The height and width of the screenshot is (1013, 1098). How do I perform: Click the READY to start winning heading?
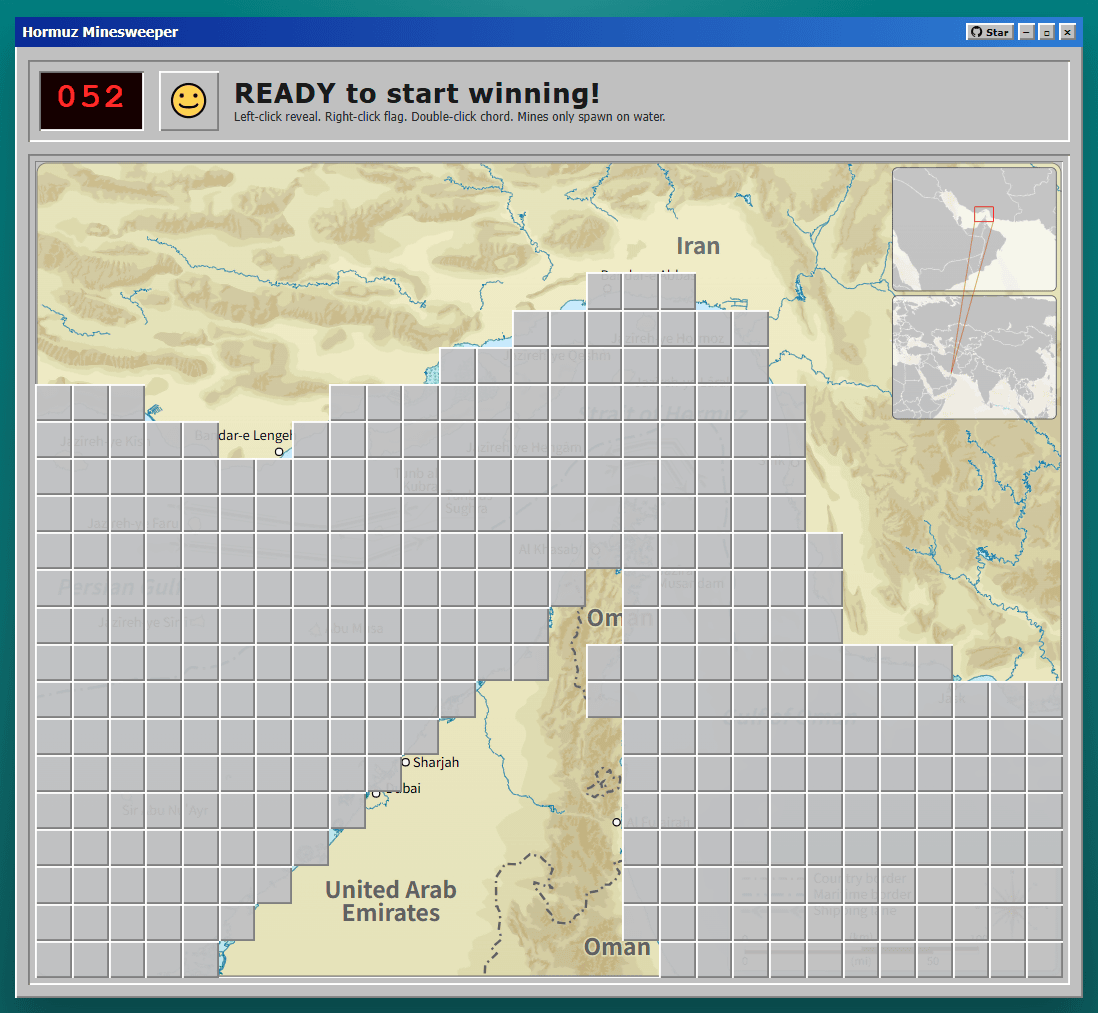click(x=416, y=94)
